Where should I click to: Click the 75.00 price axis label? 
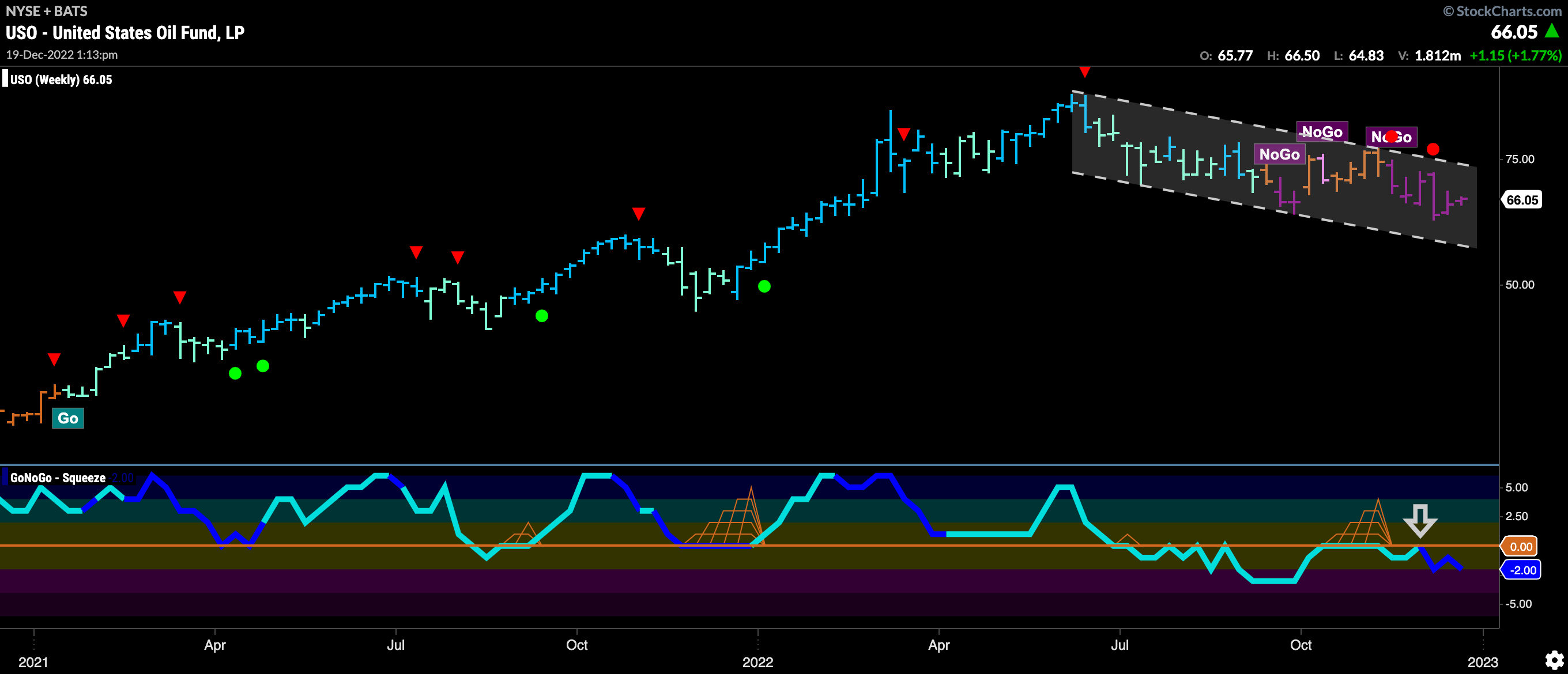(1520, 160)
